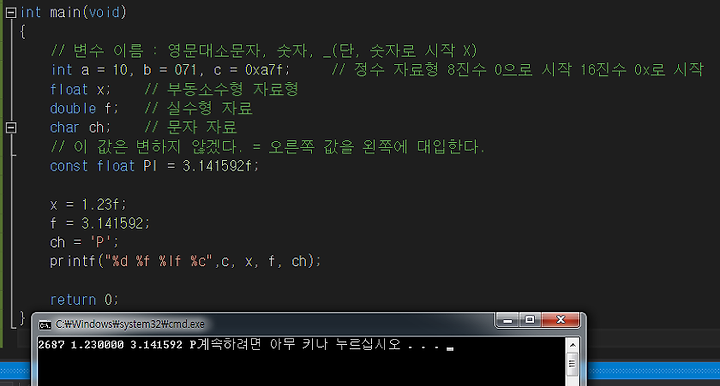This screenshot has height=386, width=720.
Task: Click the comment '// 실수형 자료'
Action: pos(198,108)
